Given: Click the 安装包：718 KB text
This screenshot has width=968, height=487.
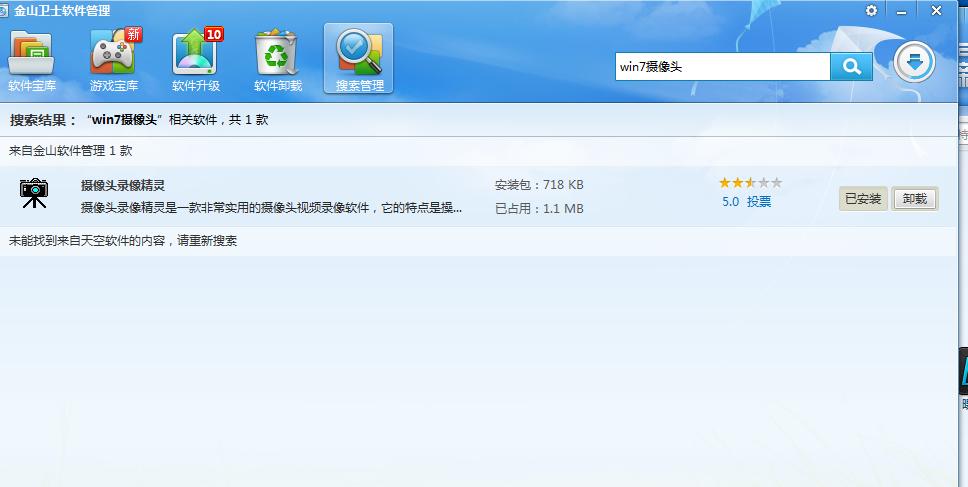Looking at the screenshot, I should tap(539, 185).
